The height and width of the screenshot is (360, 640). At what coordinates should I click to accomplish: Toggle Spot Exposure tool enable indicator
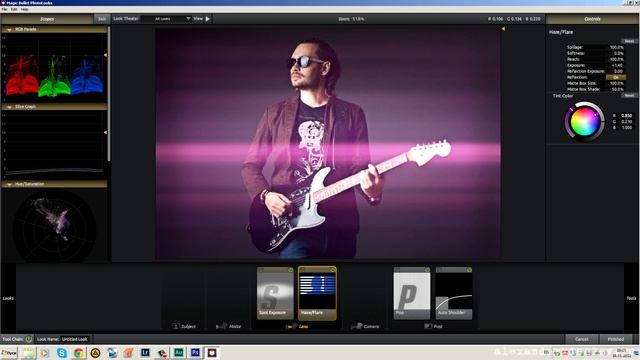tap(290, 270)
